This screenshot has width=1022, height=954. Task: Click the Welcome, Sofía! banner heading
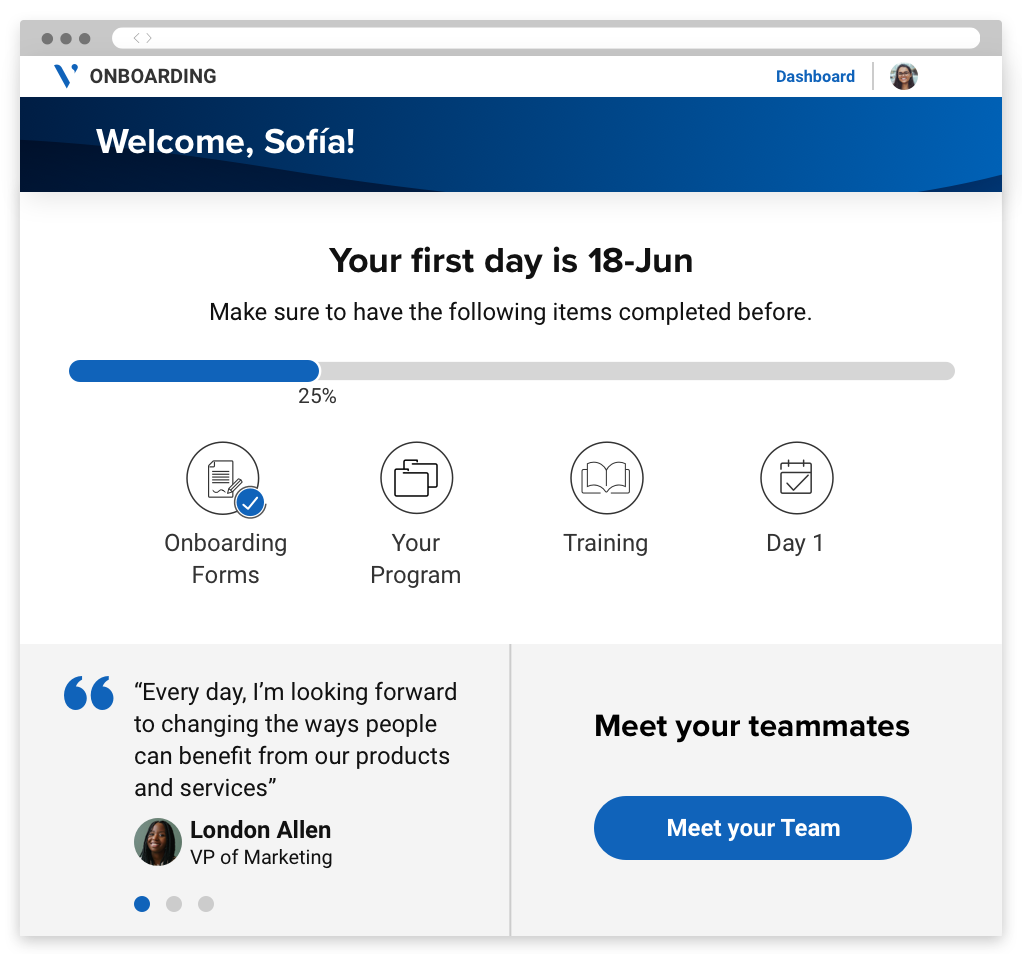point(226,141)
